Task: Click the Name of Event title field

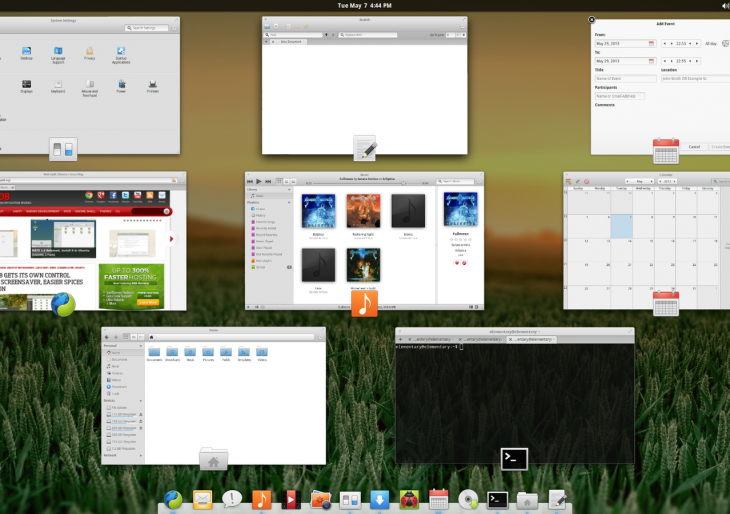Action: tap(625, 78)
